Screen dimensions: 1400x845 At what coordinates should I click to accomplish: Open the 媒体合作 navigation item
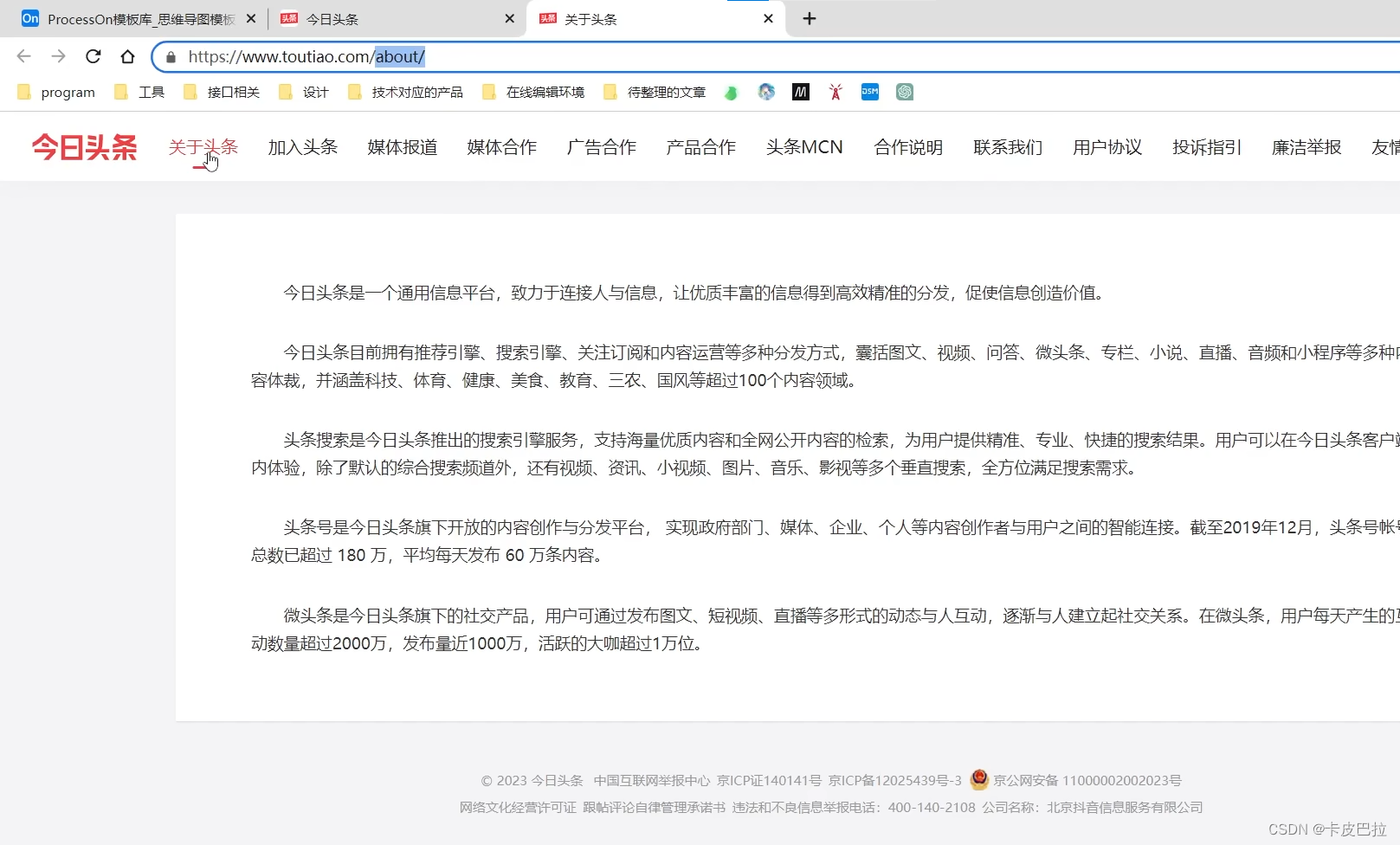[502, 147]
